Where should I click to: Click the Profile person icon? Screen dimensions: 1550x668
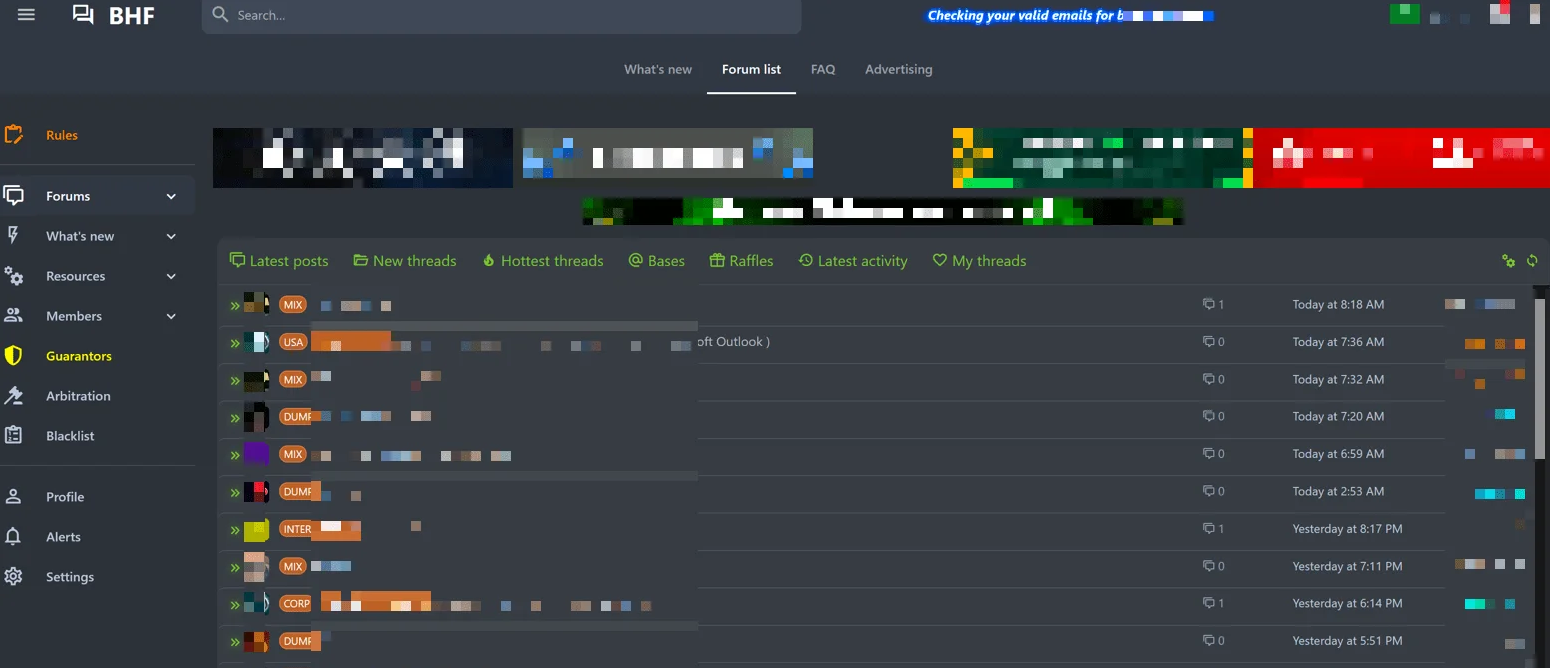(13, 497)
